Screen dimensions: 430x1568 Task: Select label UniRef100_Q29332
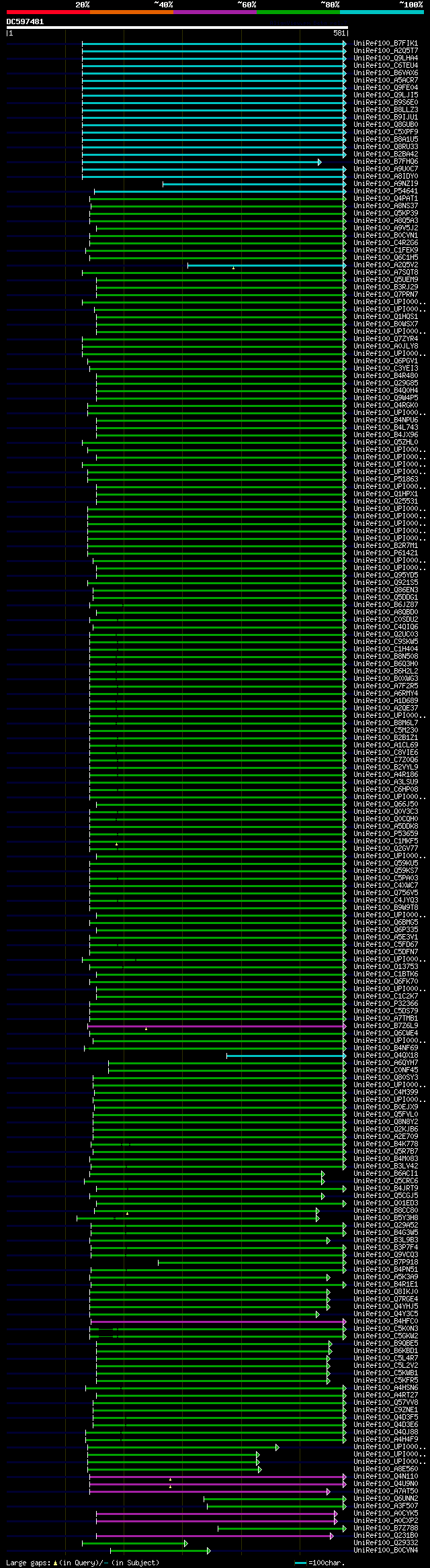[x=386, y=1543]
